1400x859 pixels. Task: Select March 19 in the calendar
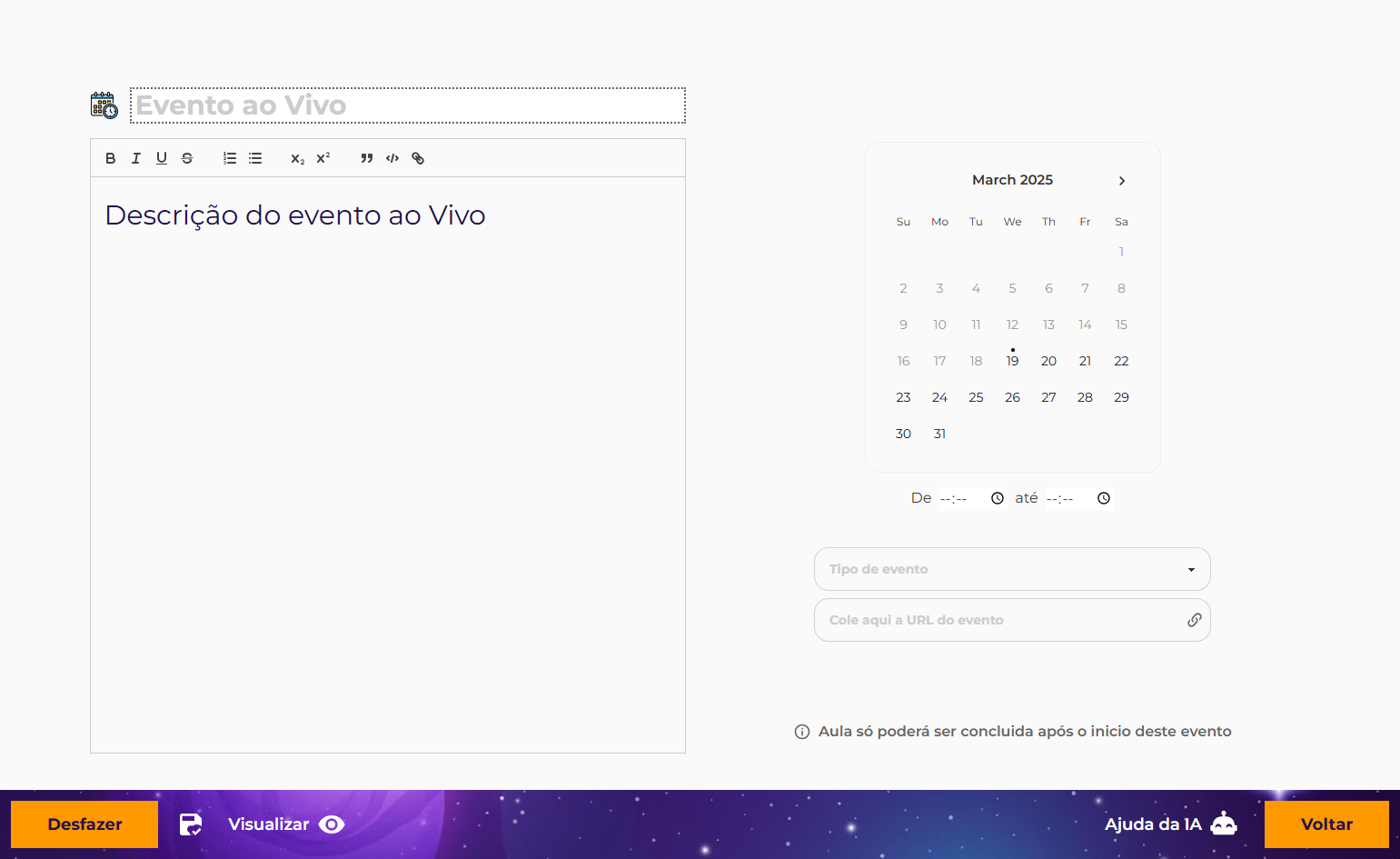point(1012,361)
